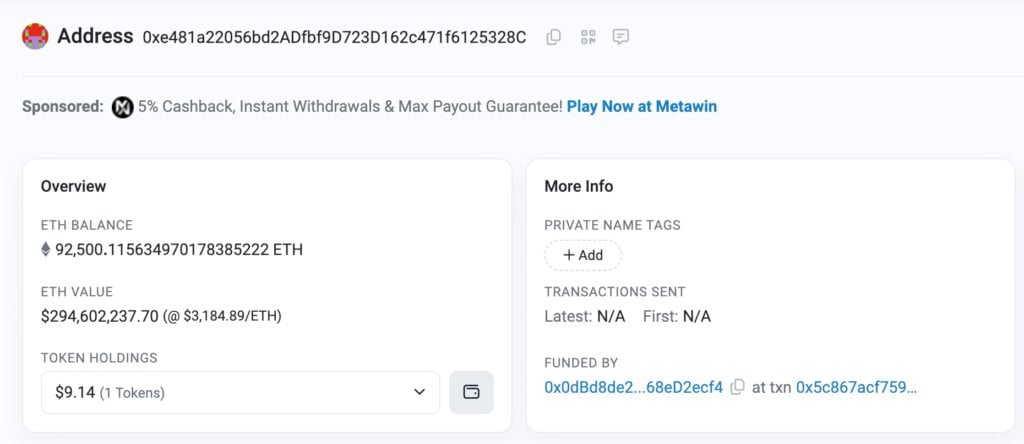Open the Play Now at Metawin link
Screen dimensions: 1024x444
click(x=641, y=106)
